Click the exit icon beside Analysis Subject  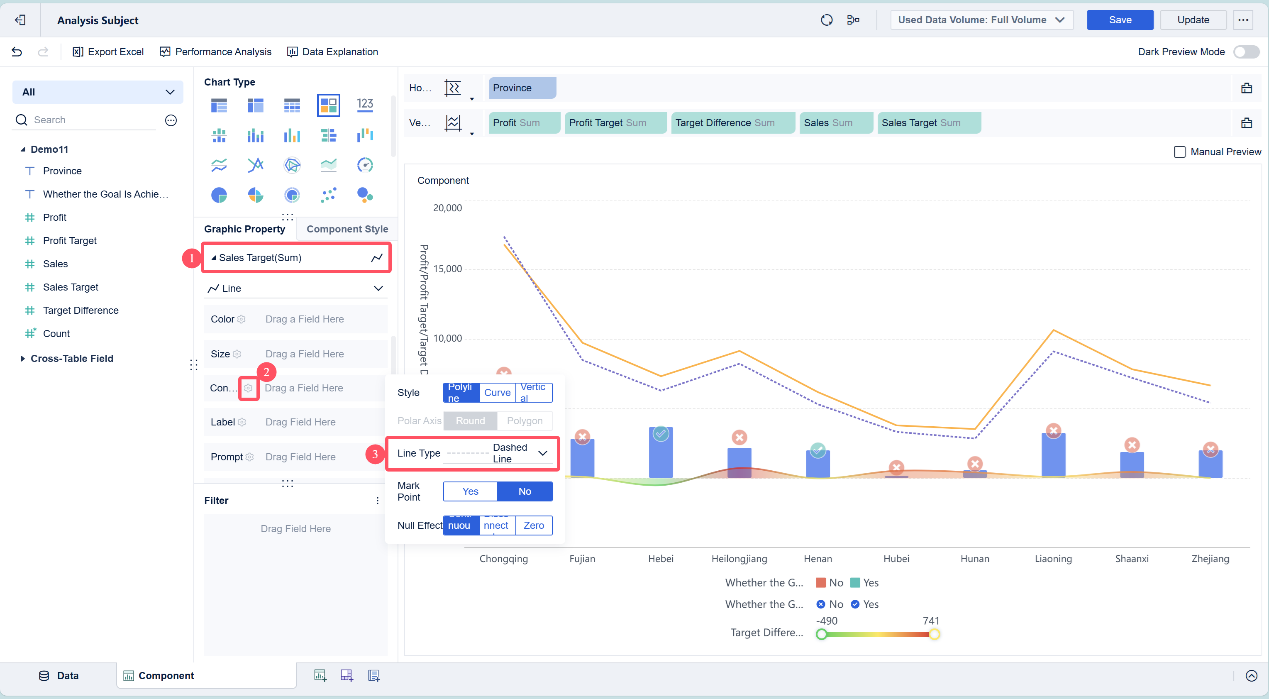point(20,20)
